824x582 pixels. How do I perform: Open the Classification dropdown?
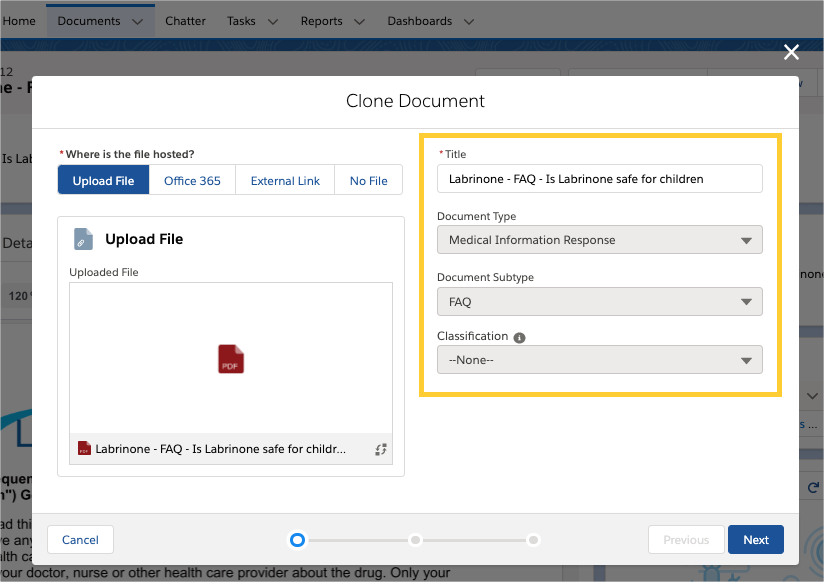tap(599, 360)
